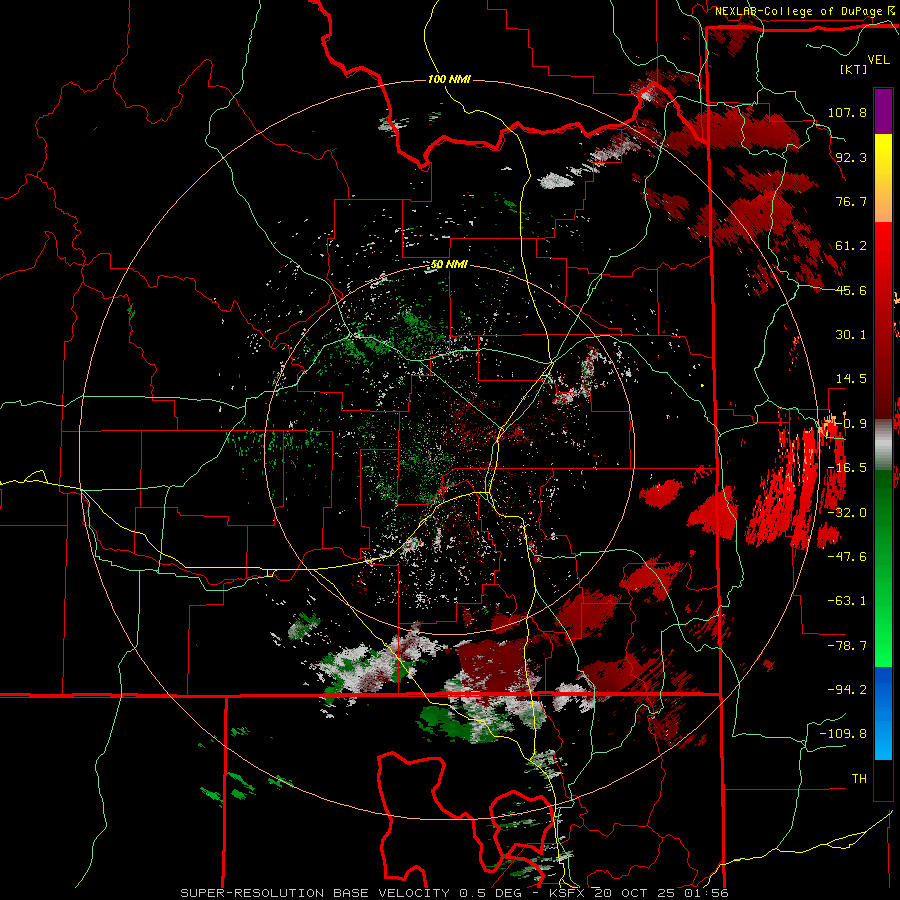
Task: Click the [KT] units label
Action: [x=854, y=69]
